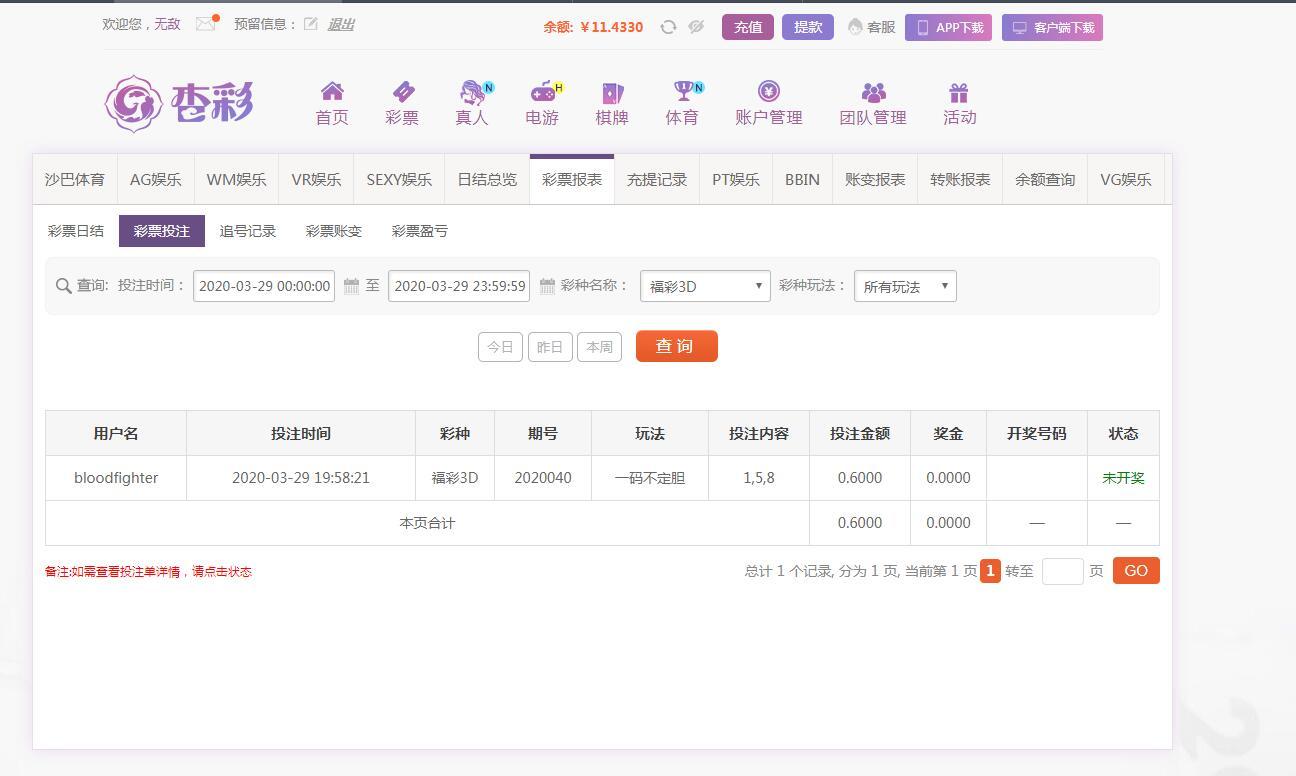
Task: Click the 查询 magnifier icon
Action: pyautogui.click(x=64, y=286)
